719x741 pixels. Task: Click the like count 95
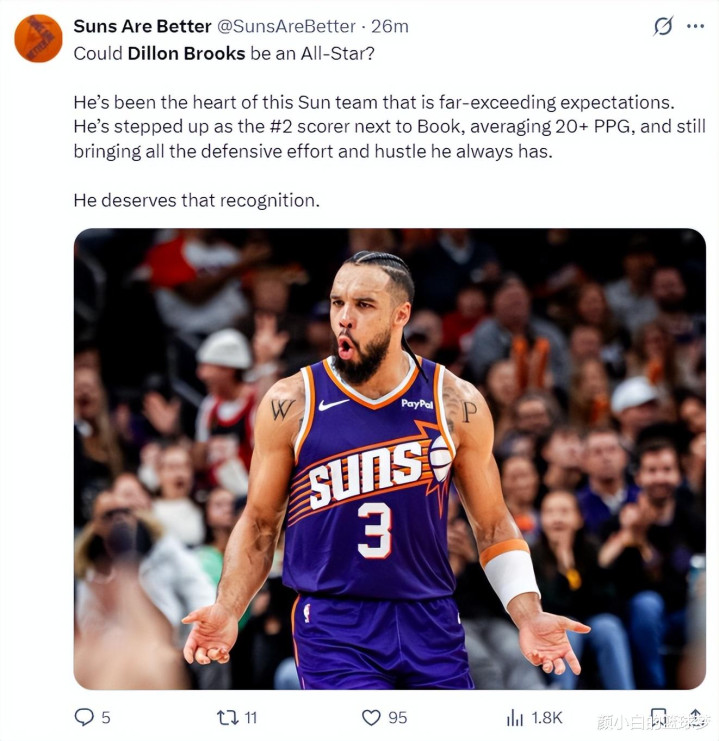(397, 717)
